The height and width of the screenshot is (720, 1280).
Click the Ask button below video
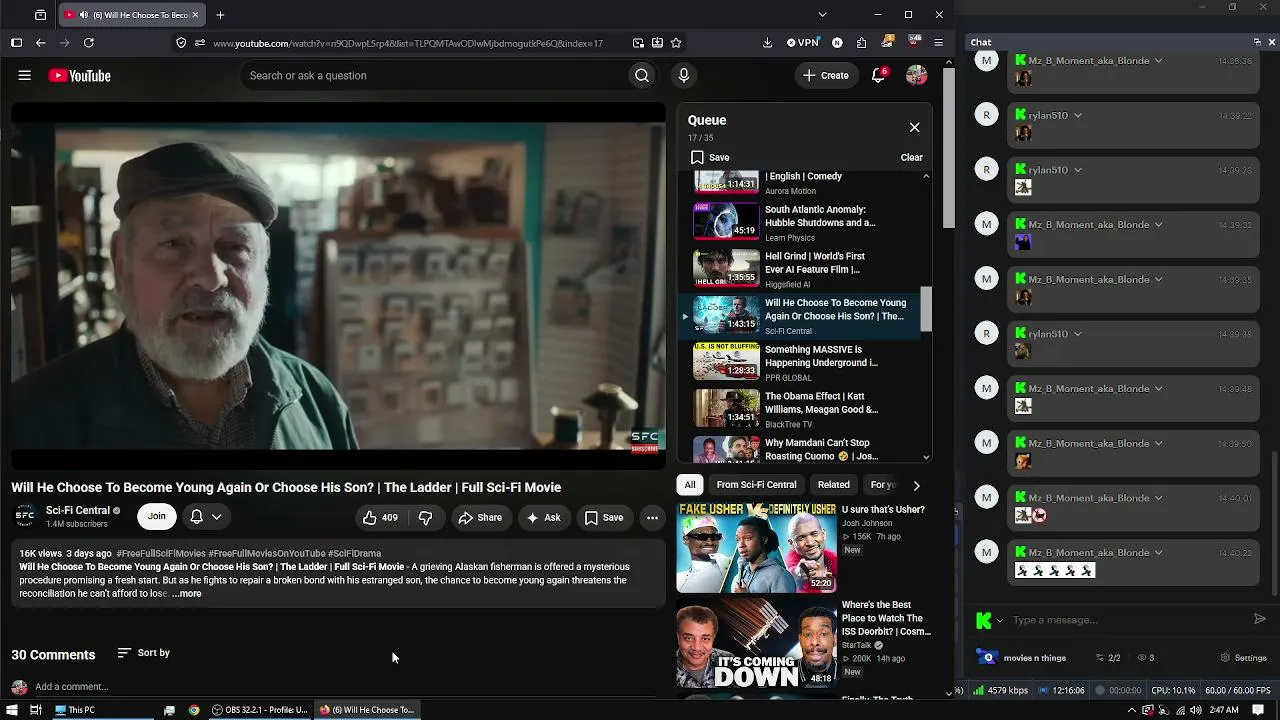(544, 517)
